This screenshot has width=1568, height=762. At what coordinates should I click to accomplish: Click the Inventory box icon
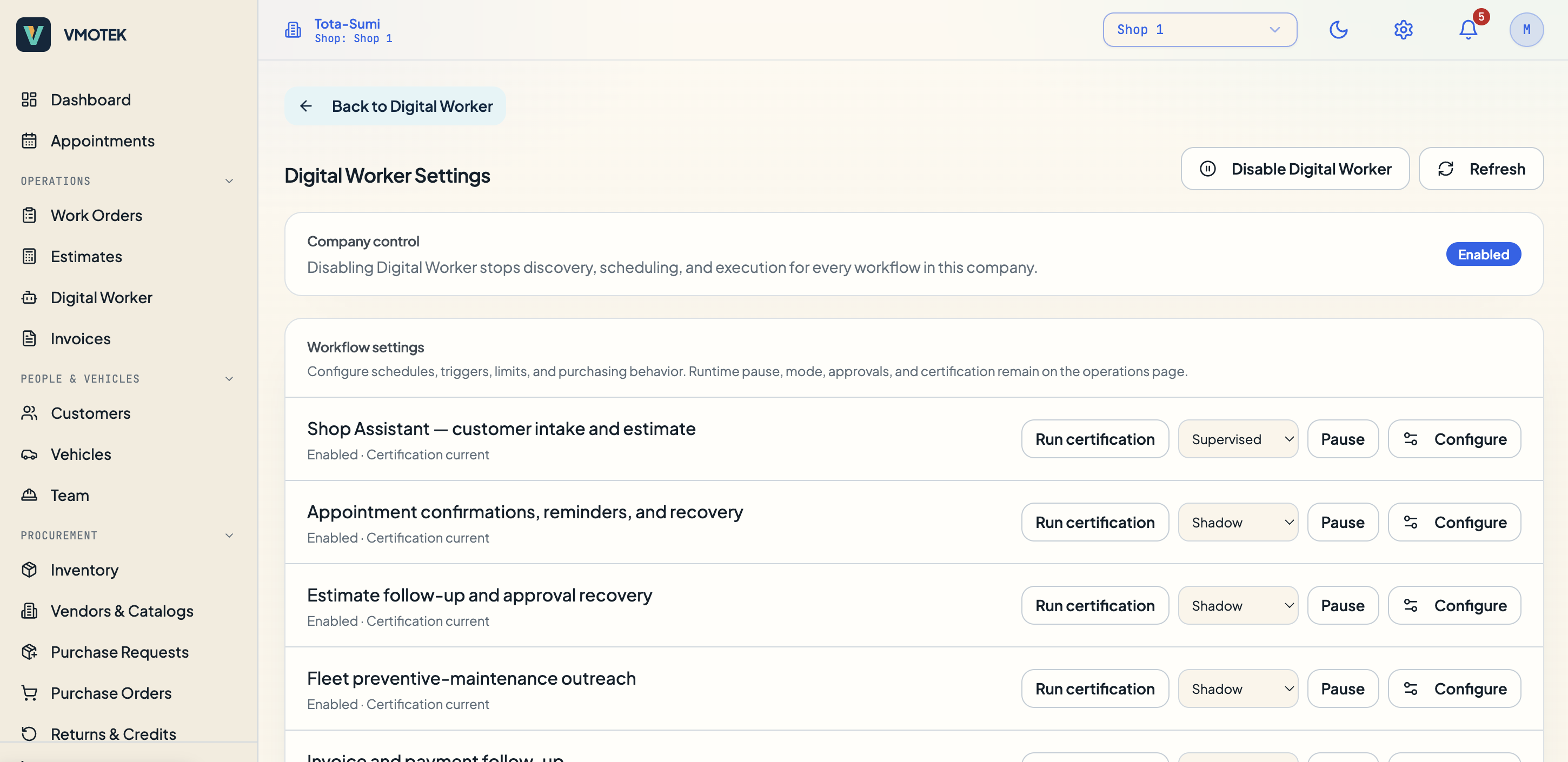[x=29, y=570]
